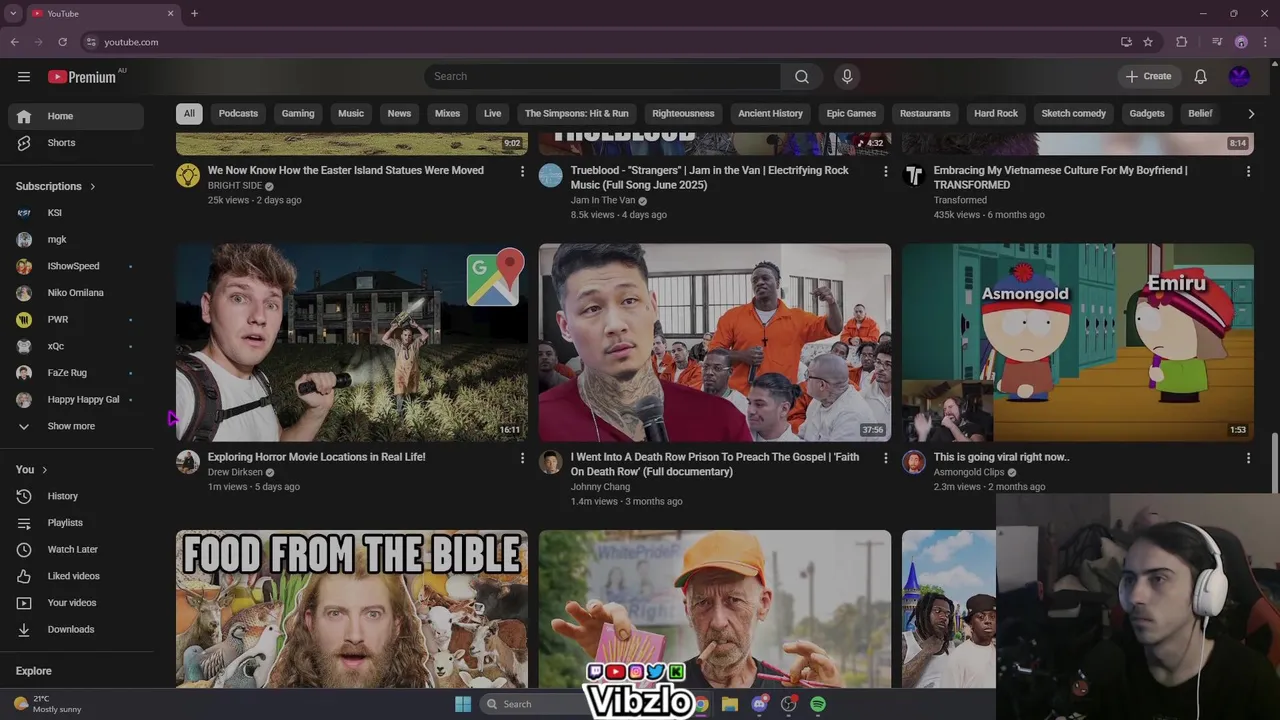Select The Simpsons: Hit & Run chip
The height and width of the screenshot is (720, 1280).
577,114
